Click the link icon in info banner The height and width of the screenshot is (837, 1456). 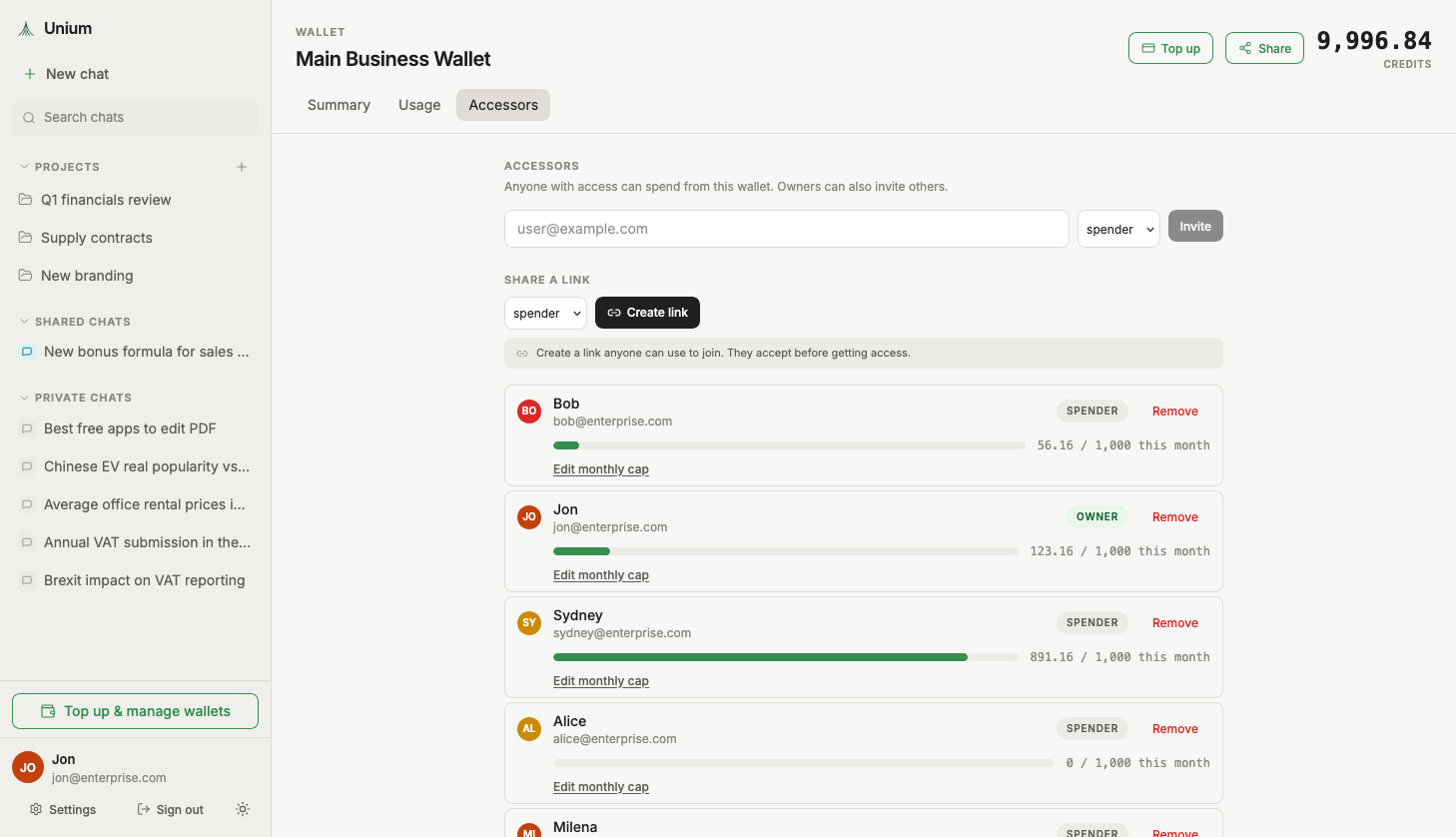[522, 353]
